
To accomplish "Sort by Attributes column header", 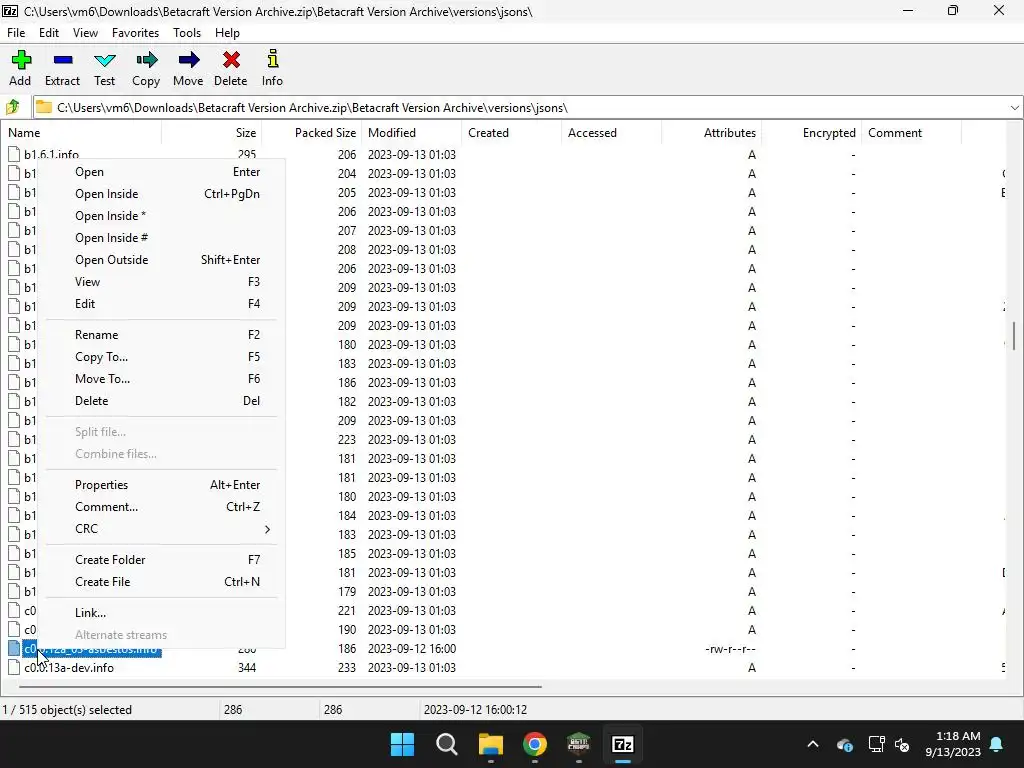I will (711, 133).
